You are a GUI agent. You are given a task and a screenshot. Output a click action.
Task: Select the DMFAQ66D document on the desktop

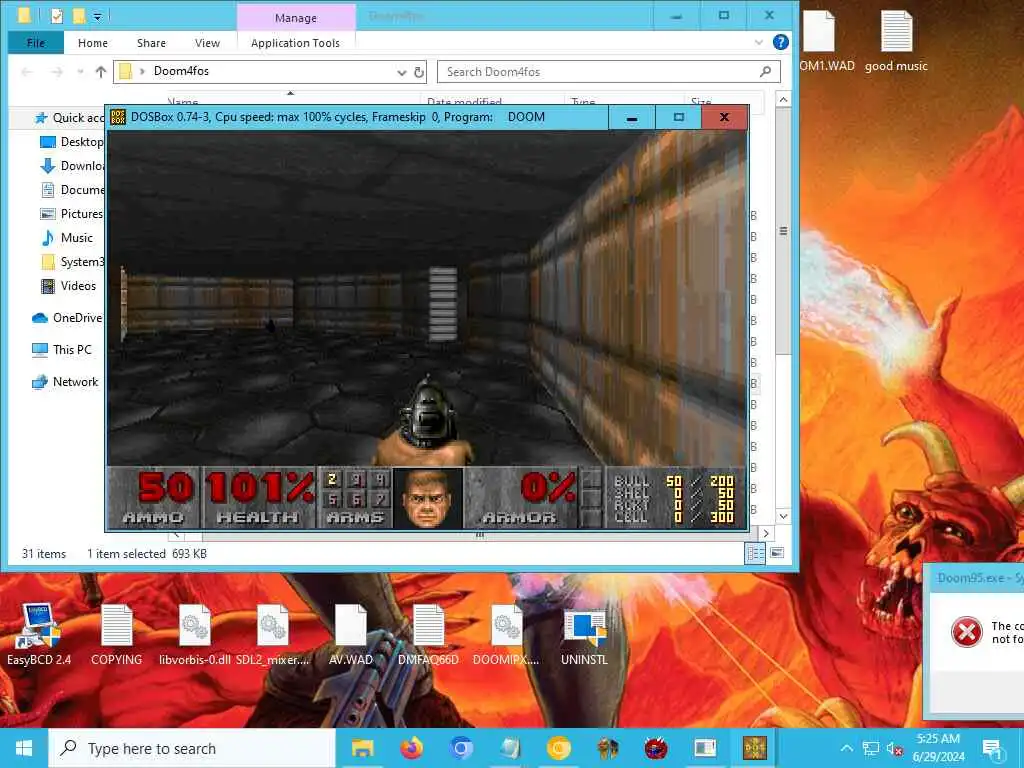coord(428,633)
